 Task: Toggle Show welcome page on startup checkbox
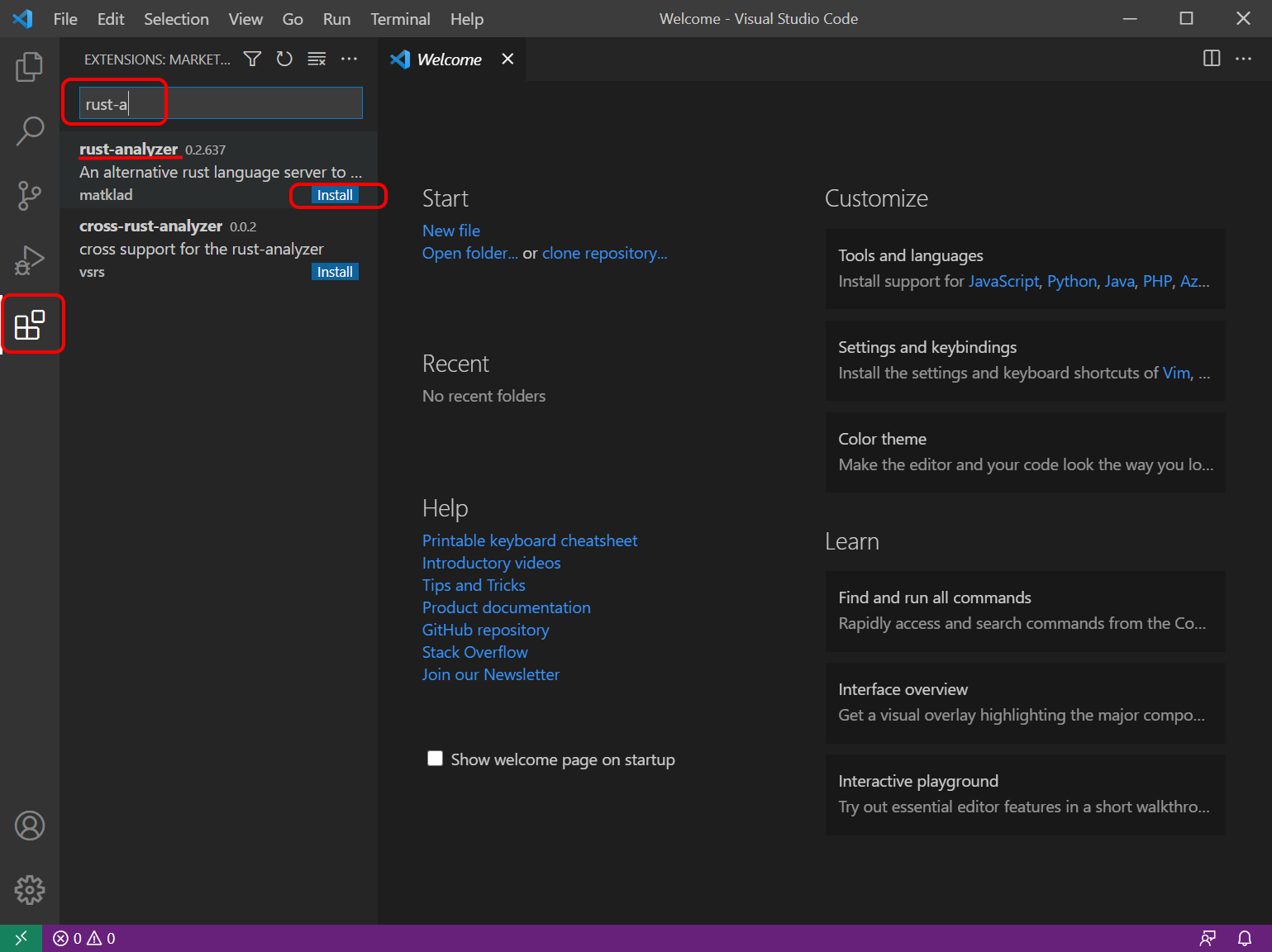tap(435, 759)
